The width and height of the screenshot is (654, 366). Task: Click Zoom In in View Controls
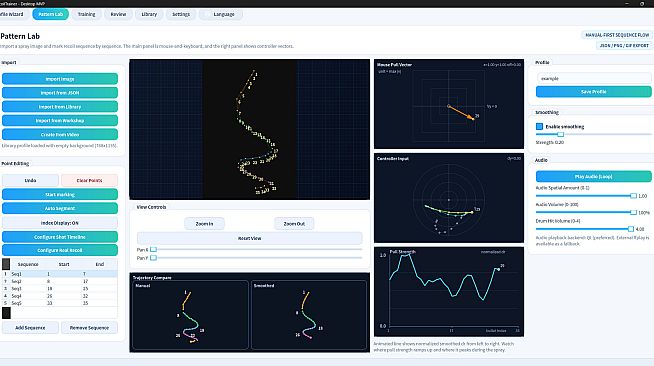click(204, 224)
